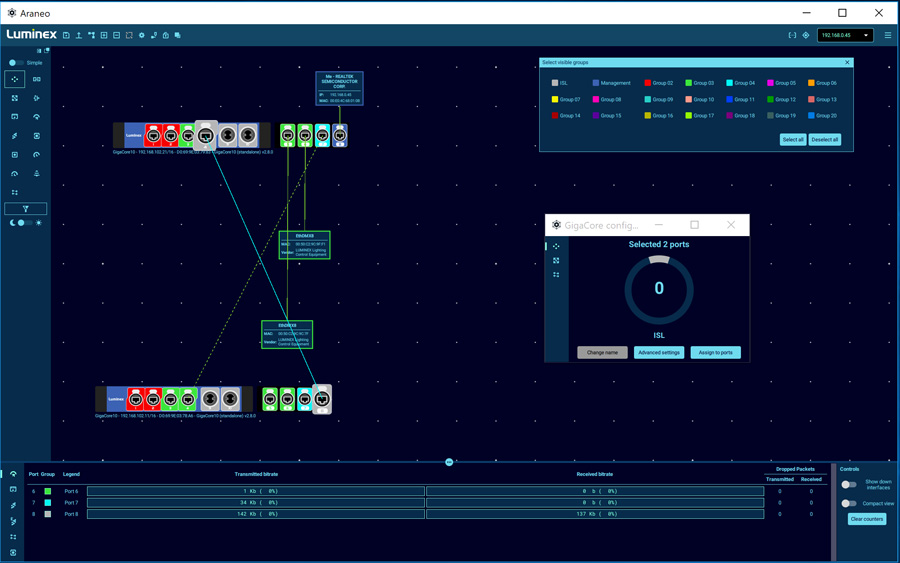Click the bottom panel collapse handle
This screenshot has height=563, width=900.
[449, 462]
